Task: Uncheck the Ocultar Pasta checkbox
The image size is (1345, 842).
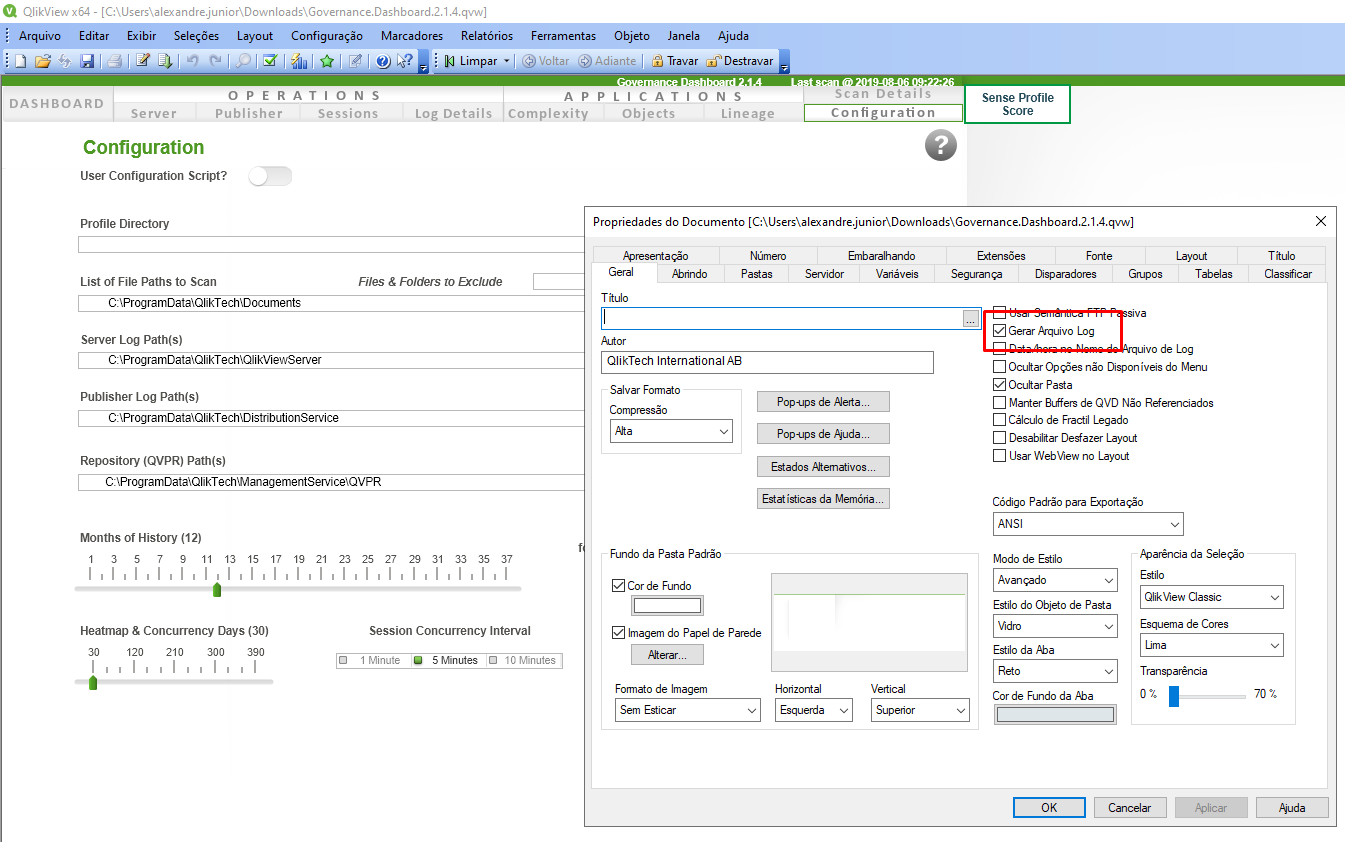Action: [x=999, y=385]
